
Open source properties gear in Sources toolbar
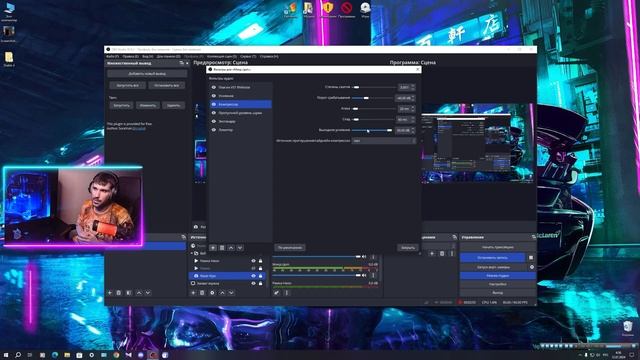tap(212, 293)
